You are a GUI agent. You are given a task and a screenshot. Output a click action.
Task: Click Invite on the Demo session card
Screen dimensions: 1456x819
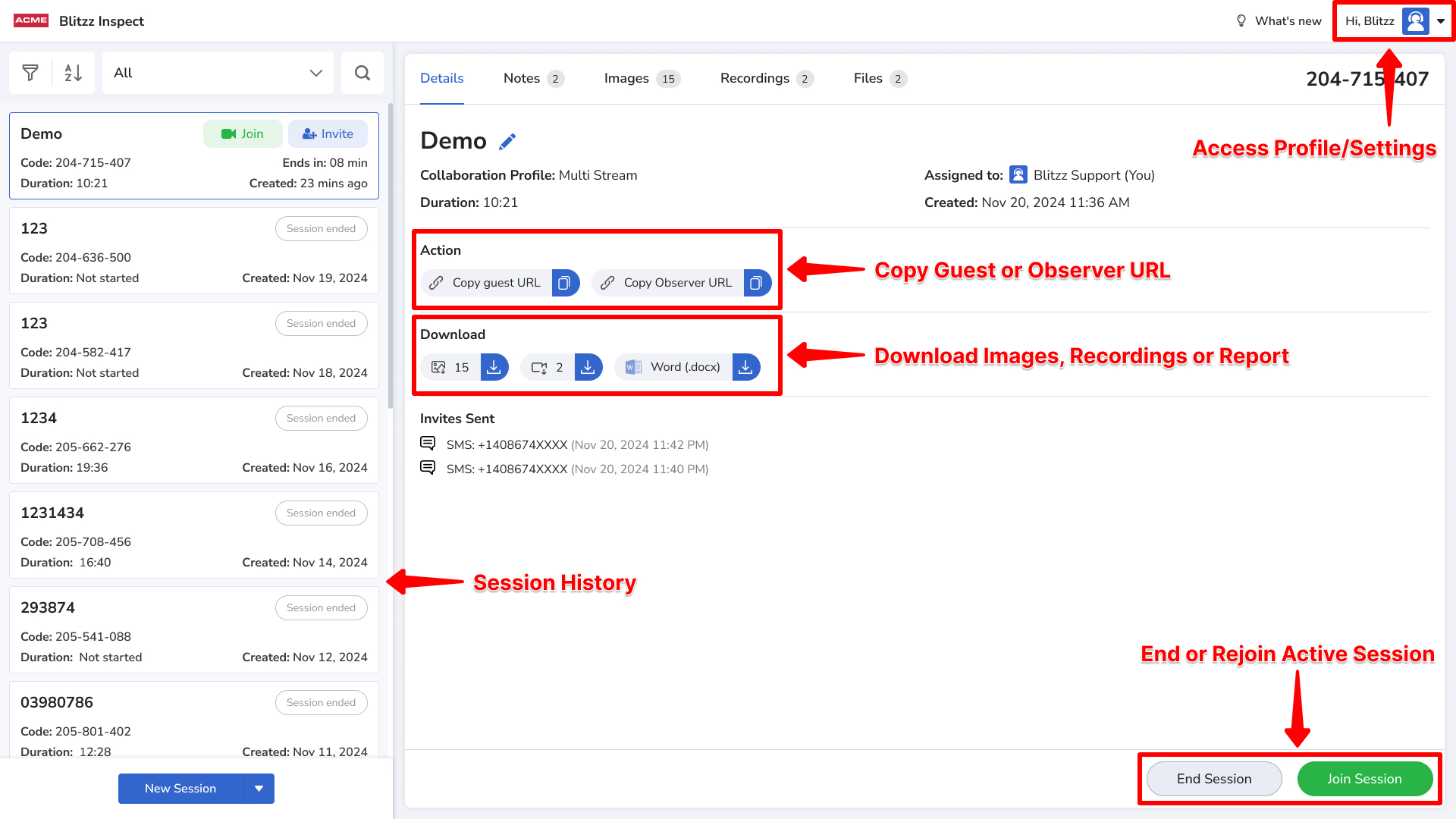328,134
